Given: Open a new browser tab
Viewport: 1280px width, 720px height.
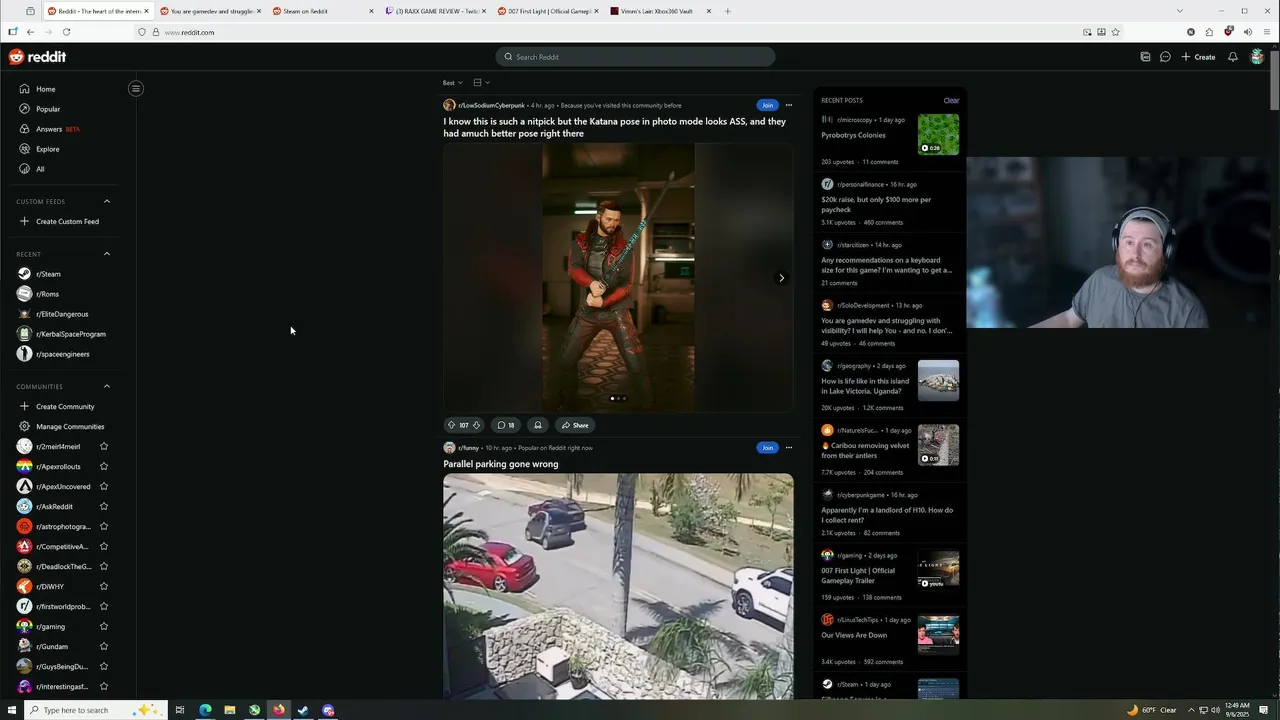Looking at the screenshot, I should point(727,11).
